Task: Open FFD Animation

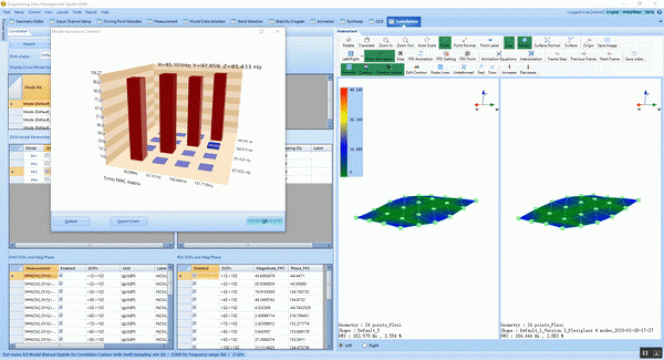Action: (x=420, y=55)
